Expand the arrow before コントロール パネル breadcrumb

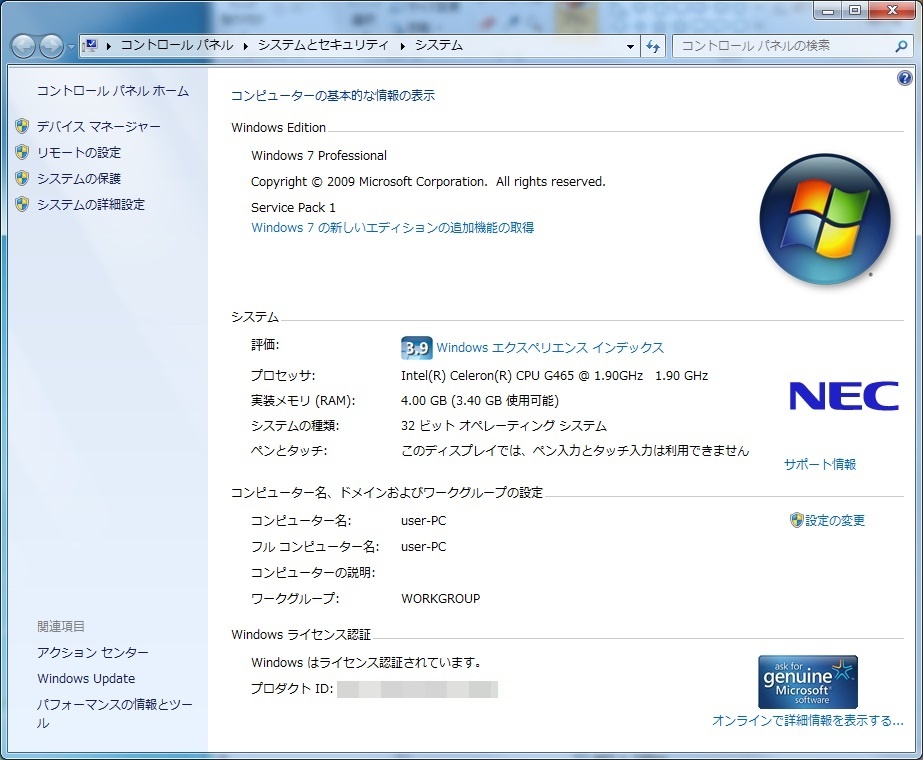(x=108, y=46)
